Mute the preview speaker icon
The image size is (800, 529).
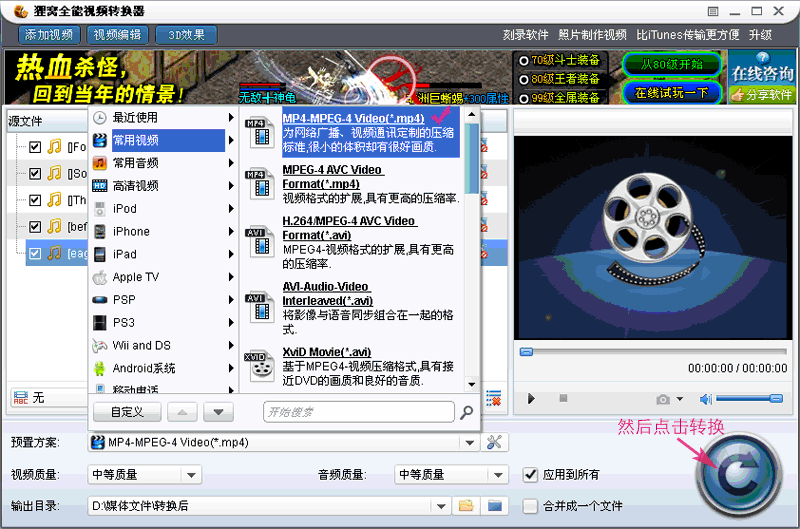coord(706,399)
